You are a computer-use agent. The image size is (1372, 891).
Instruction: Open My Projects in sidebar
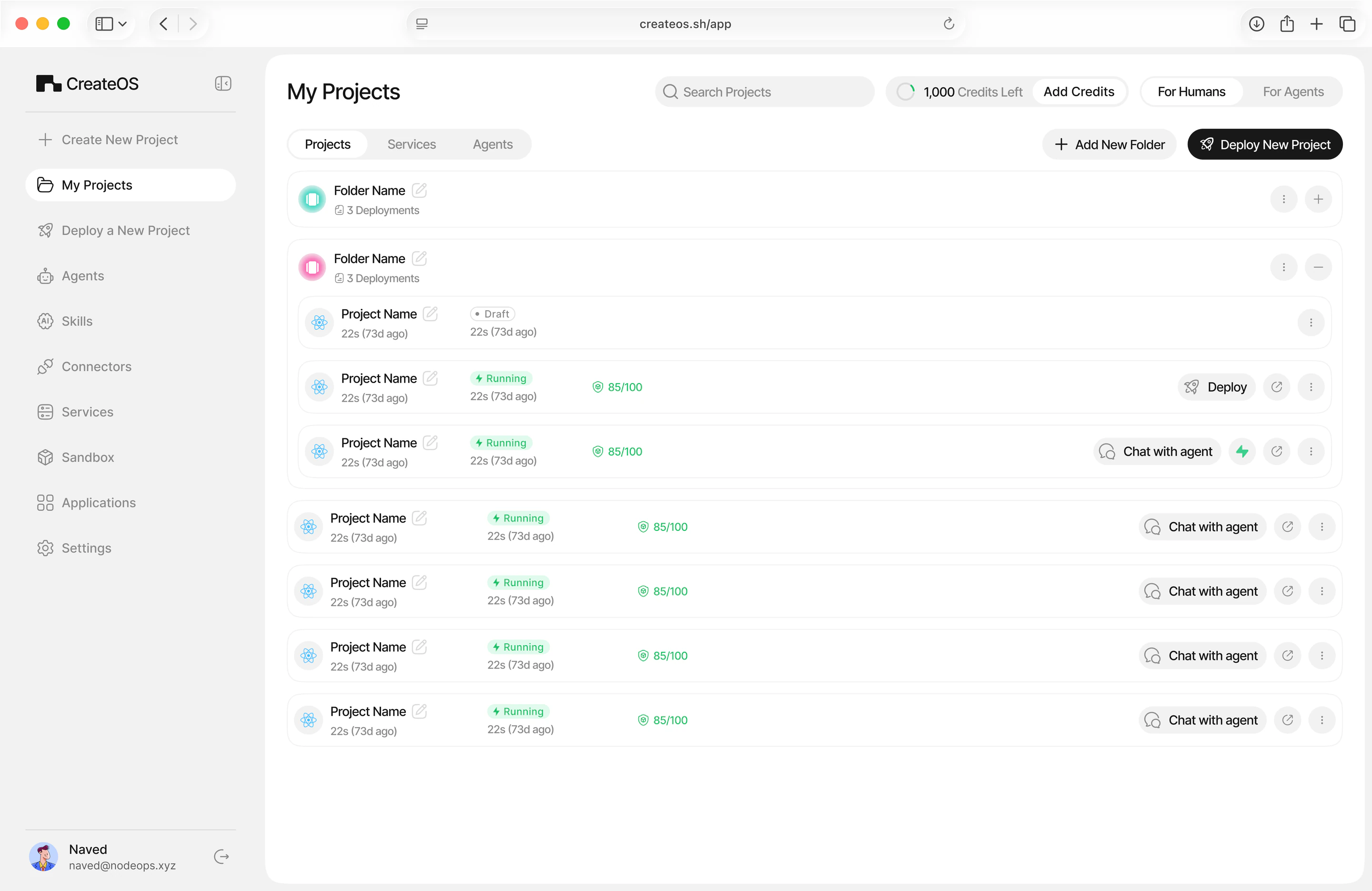(x=130, y=185)
